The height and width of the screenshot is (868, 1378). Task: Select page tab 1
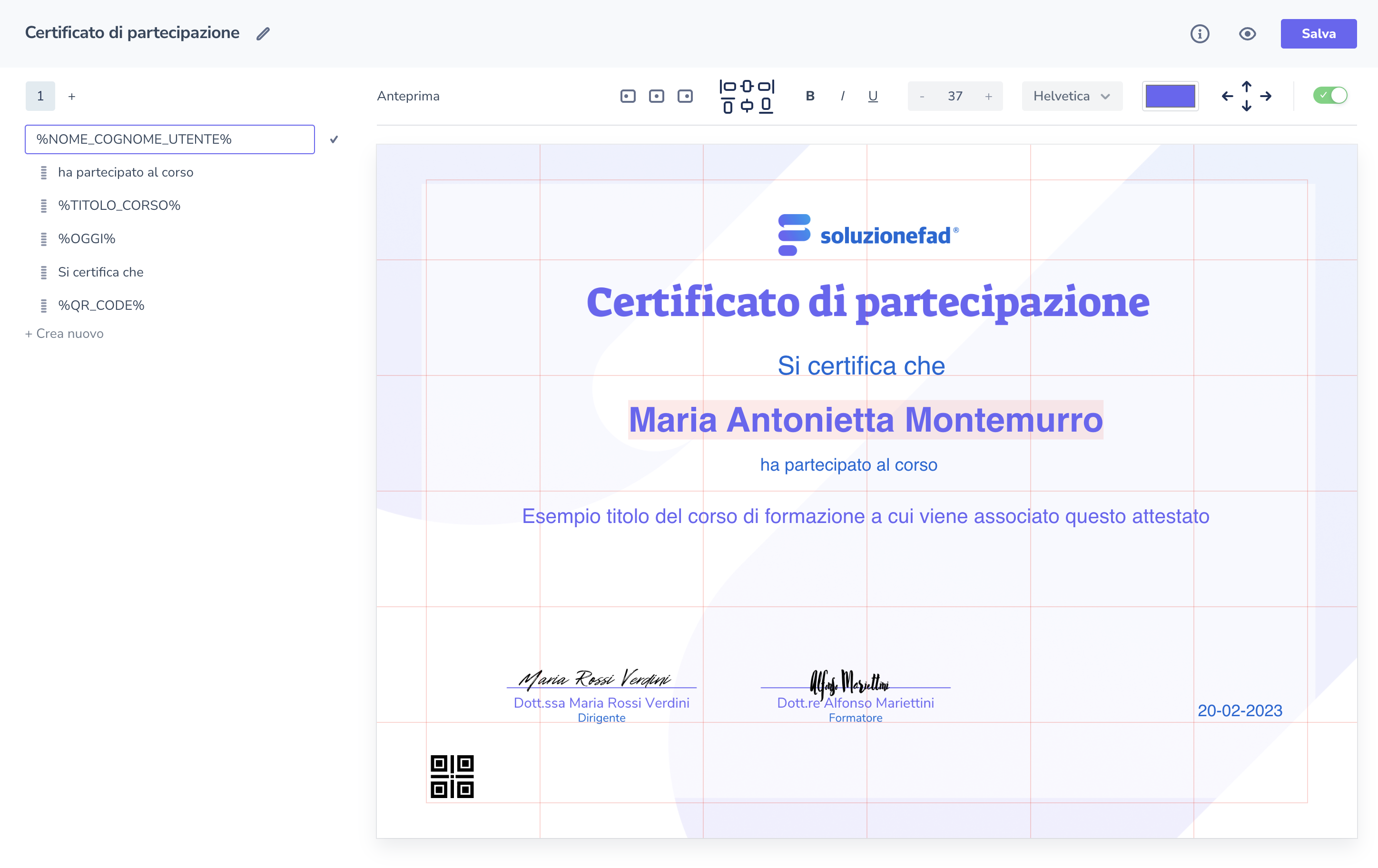coord(40,96)
